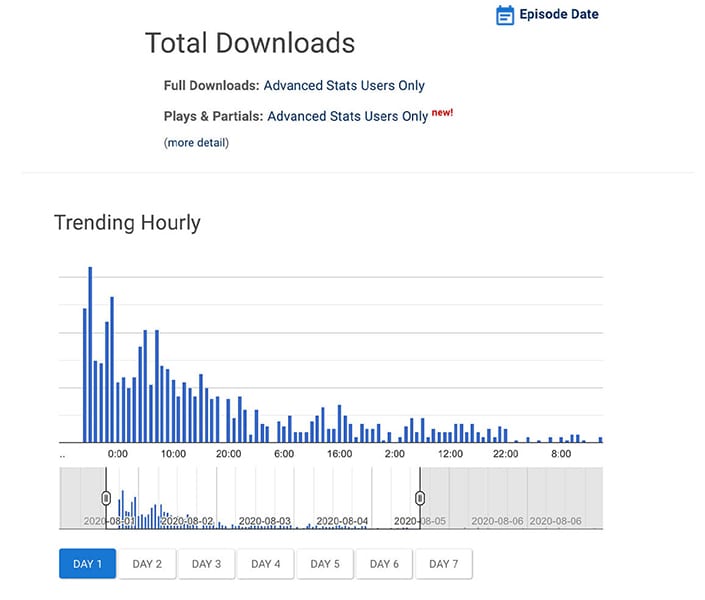Show DAY 4 hourly trend
705x600 pixels.
(x=266, y=564)
